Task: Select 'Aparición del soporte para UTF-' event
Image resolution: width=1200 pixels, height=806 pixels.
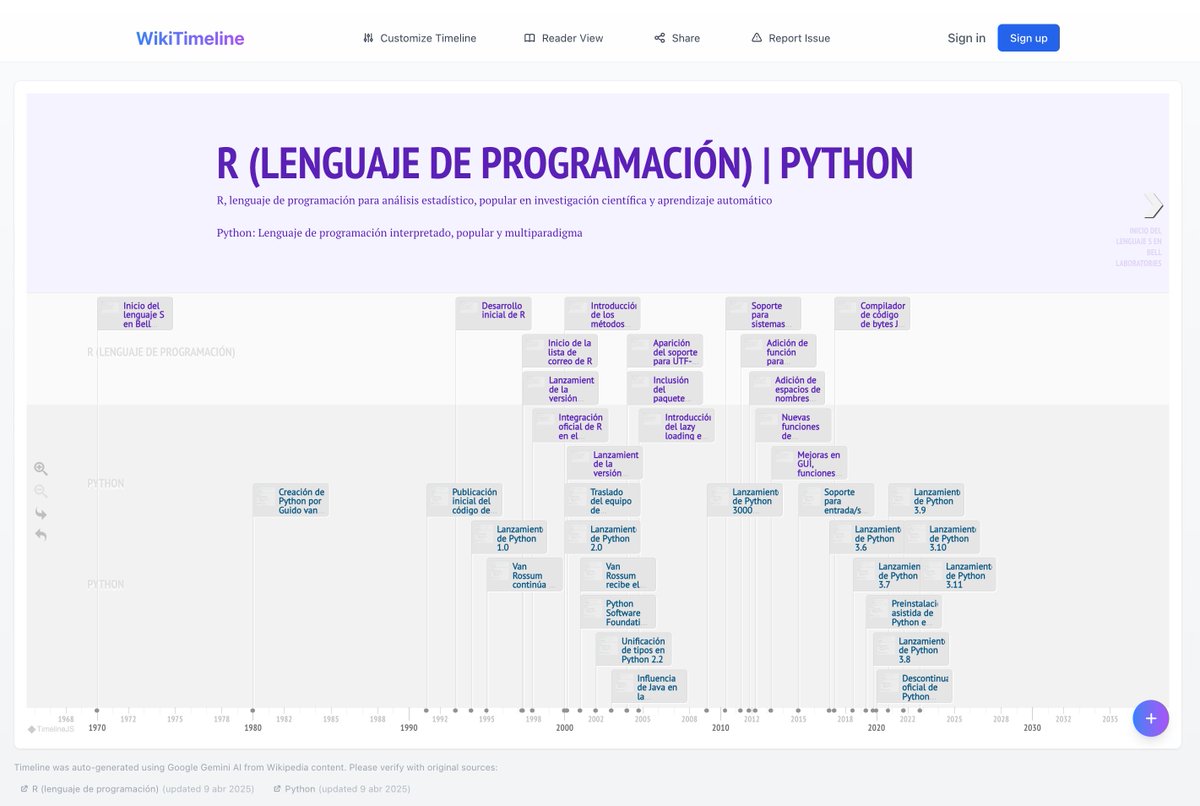Action: [x=665, y=351]
